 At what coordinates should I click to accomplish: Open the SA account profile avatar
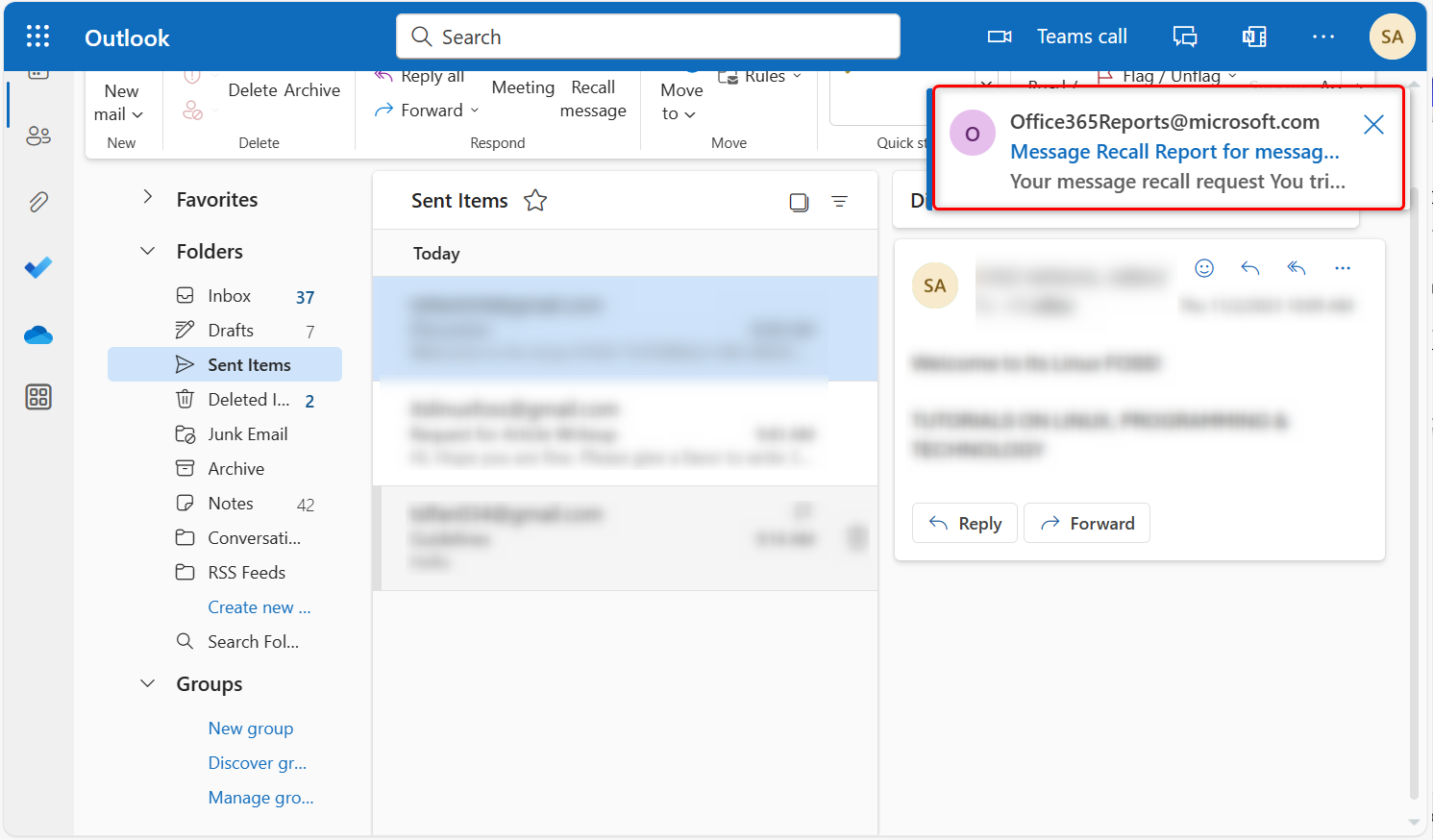[x=1392, y=37]
